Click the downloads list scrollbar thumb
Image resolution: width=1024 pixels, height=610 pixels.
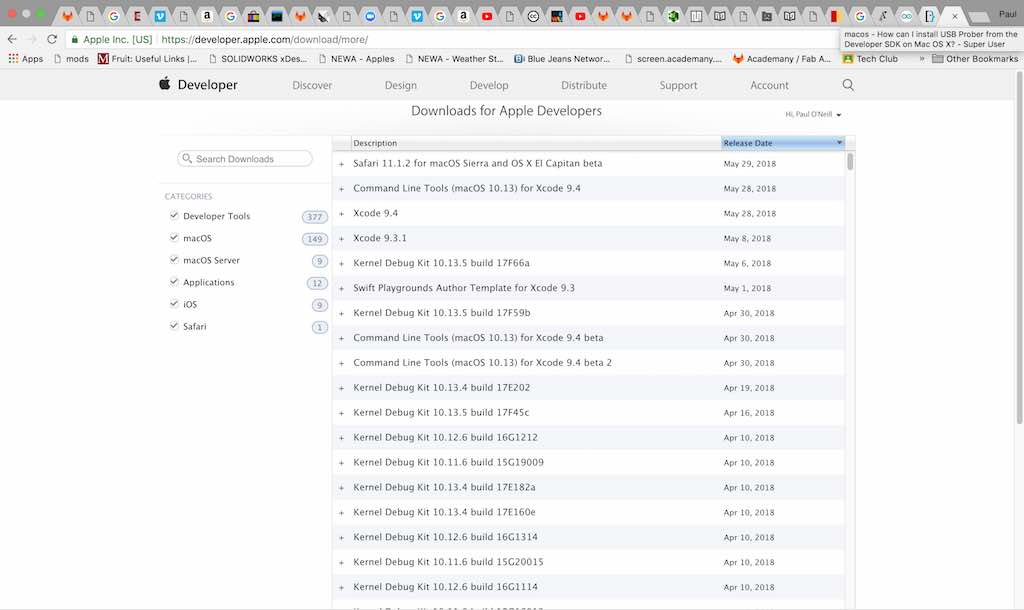tap(850, 161)
